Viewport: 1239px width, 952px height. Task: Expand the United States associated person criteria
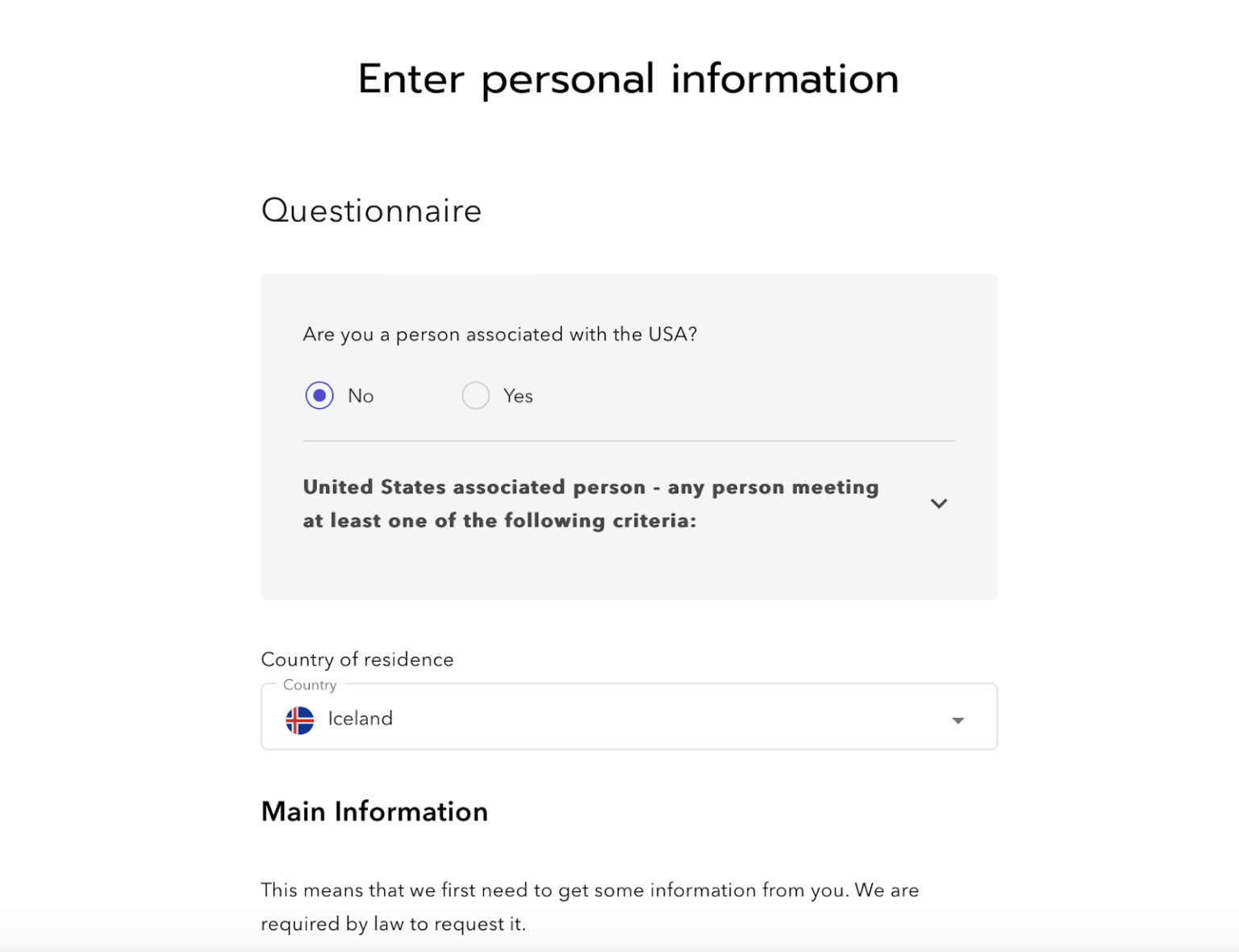pos(939,503)
